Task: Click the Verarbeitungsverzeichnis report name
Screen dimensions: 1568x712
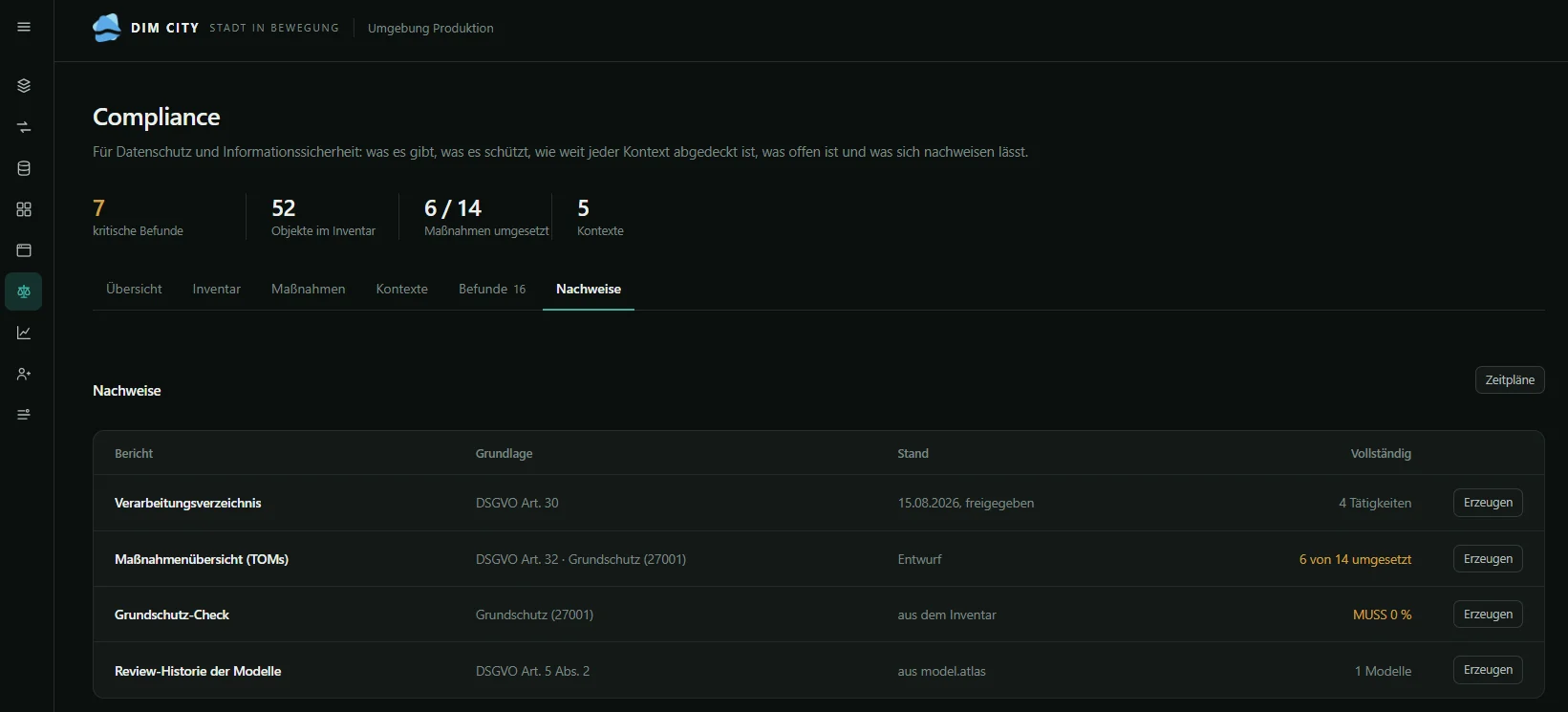Action: tap(188, 503)
